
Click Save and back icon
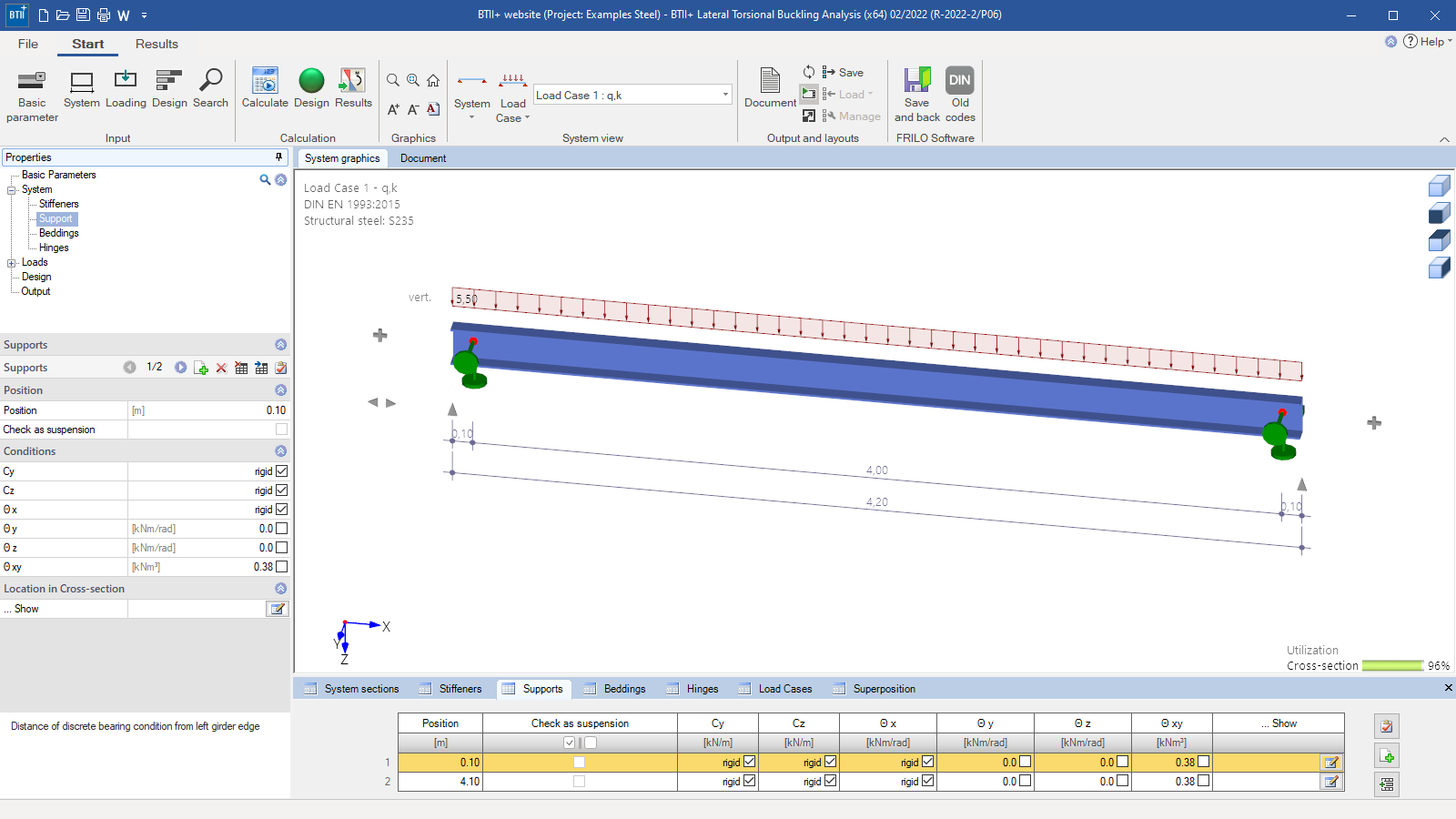tap(917, 95)
